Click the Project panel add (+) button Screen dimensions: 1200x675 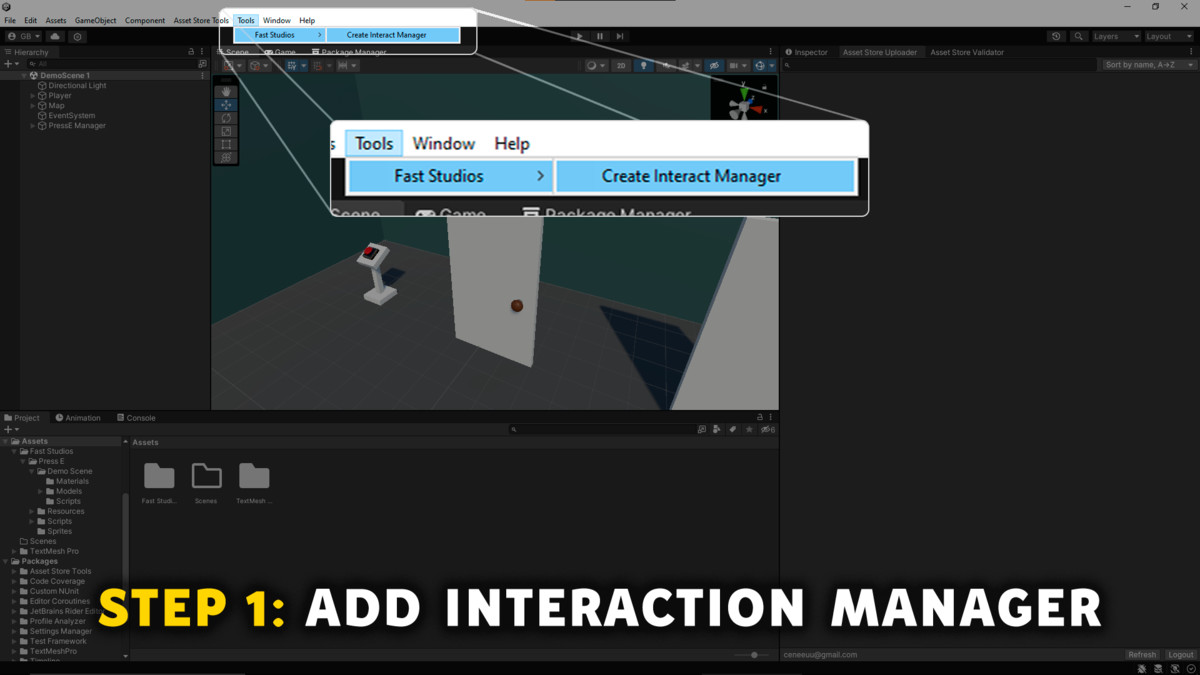pyautogui.click(x=11, y=429)
